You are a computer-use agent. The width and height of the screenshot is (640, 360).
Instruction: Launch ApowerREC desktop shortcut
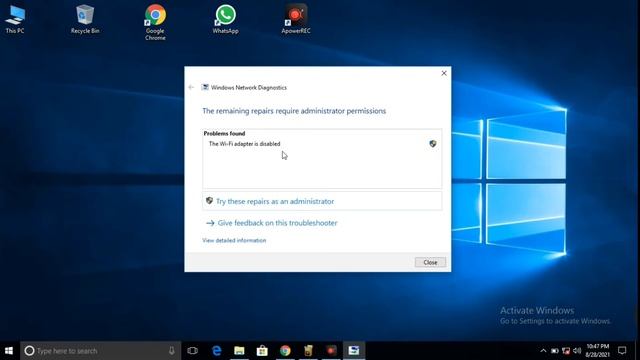296,19
